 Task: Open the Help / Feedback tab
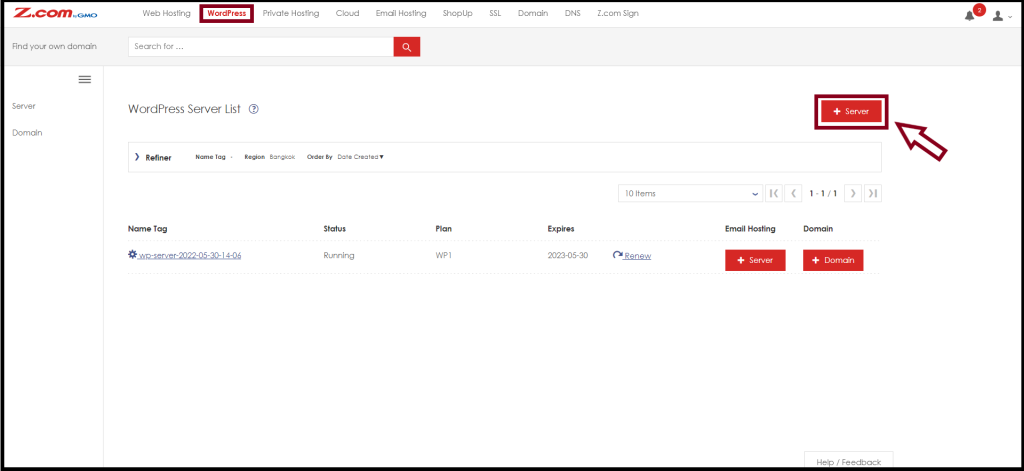coord(848,461)
